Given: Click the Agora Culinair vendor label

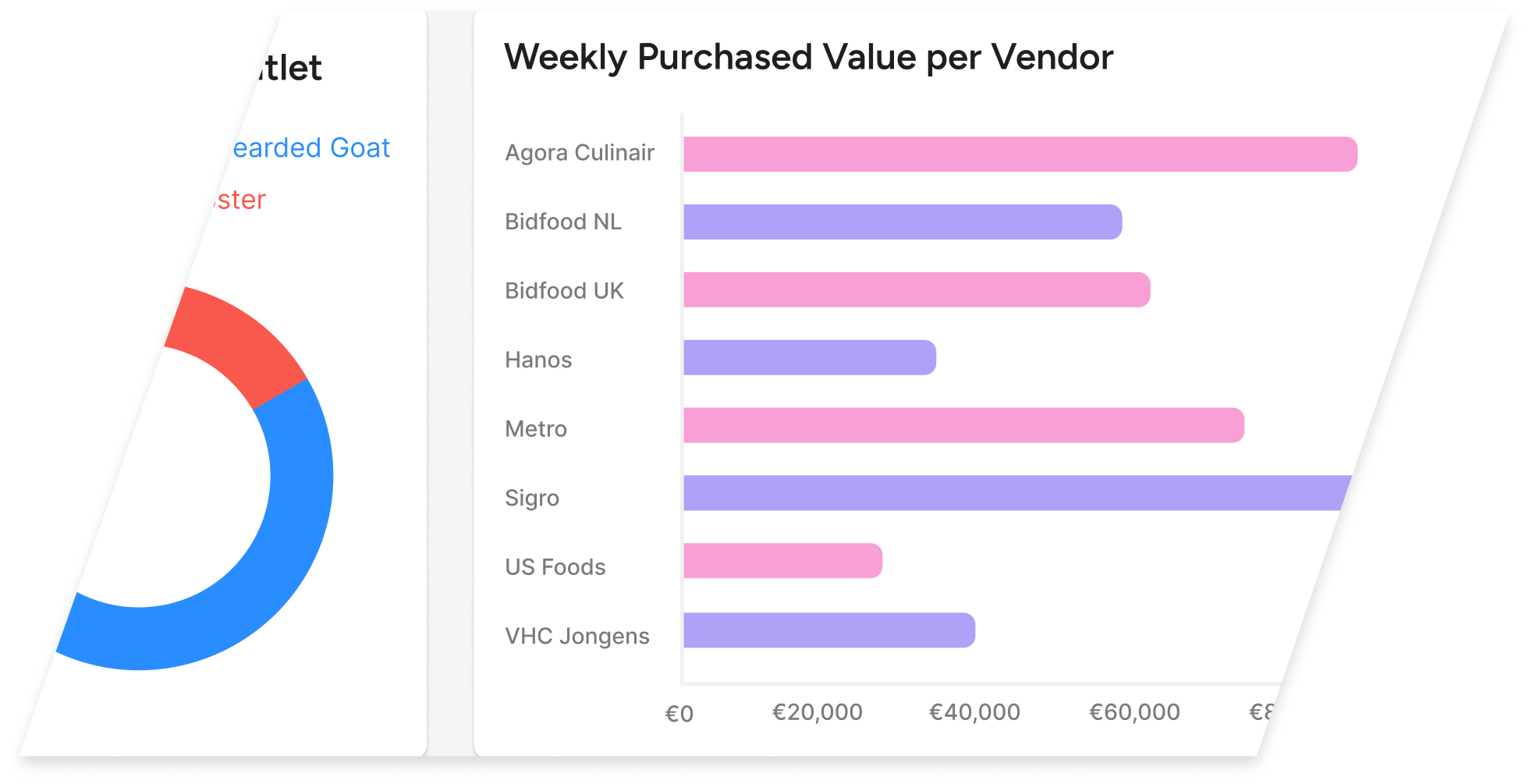Looking at the screenshot, I should pos(580,153).
